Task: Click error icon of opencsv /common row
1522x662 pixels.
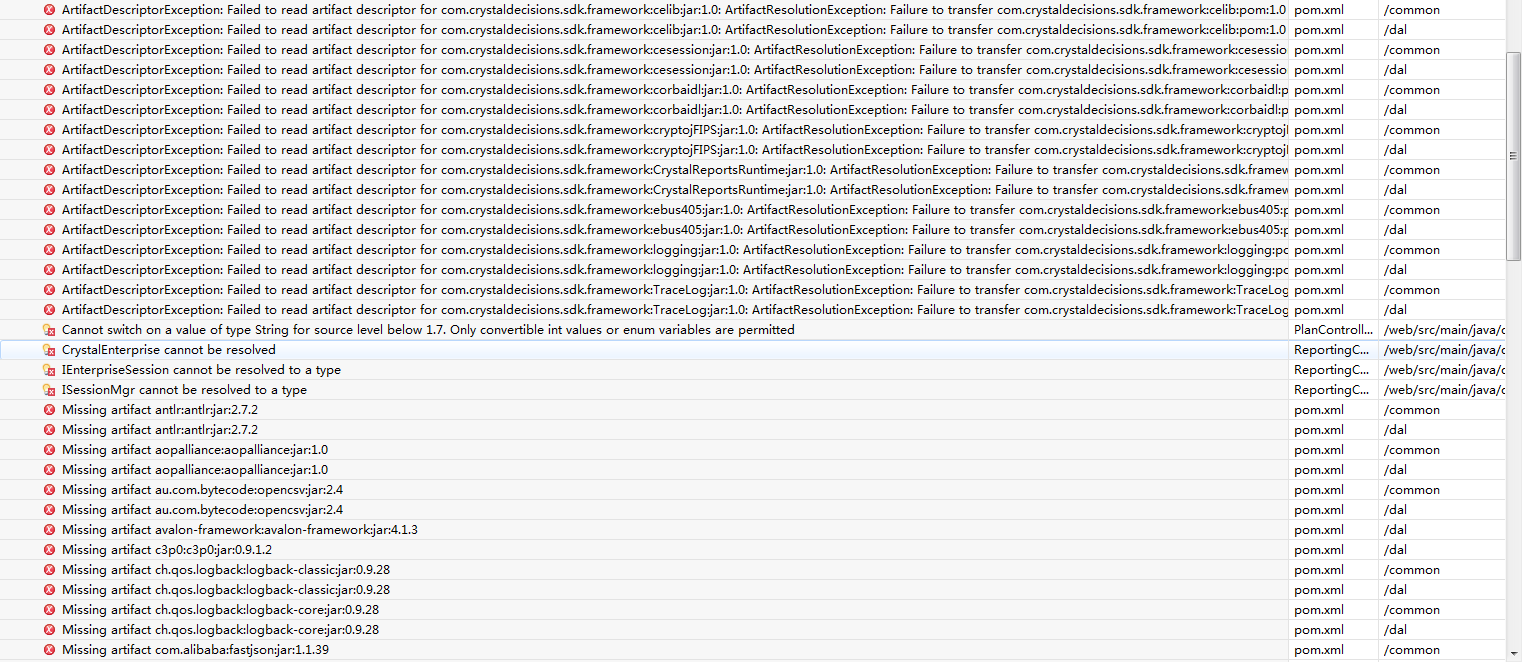Action: tap(49, 490)
